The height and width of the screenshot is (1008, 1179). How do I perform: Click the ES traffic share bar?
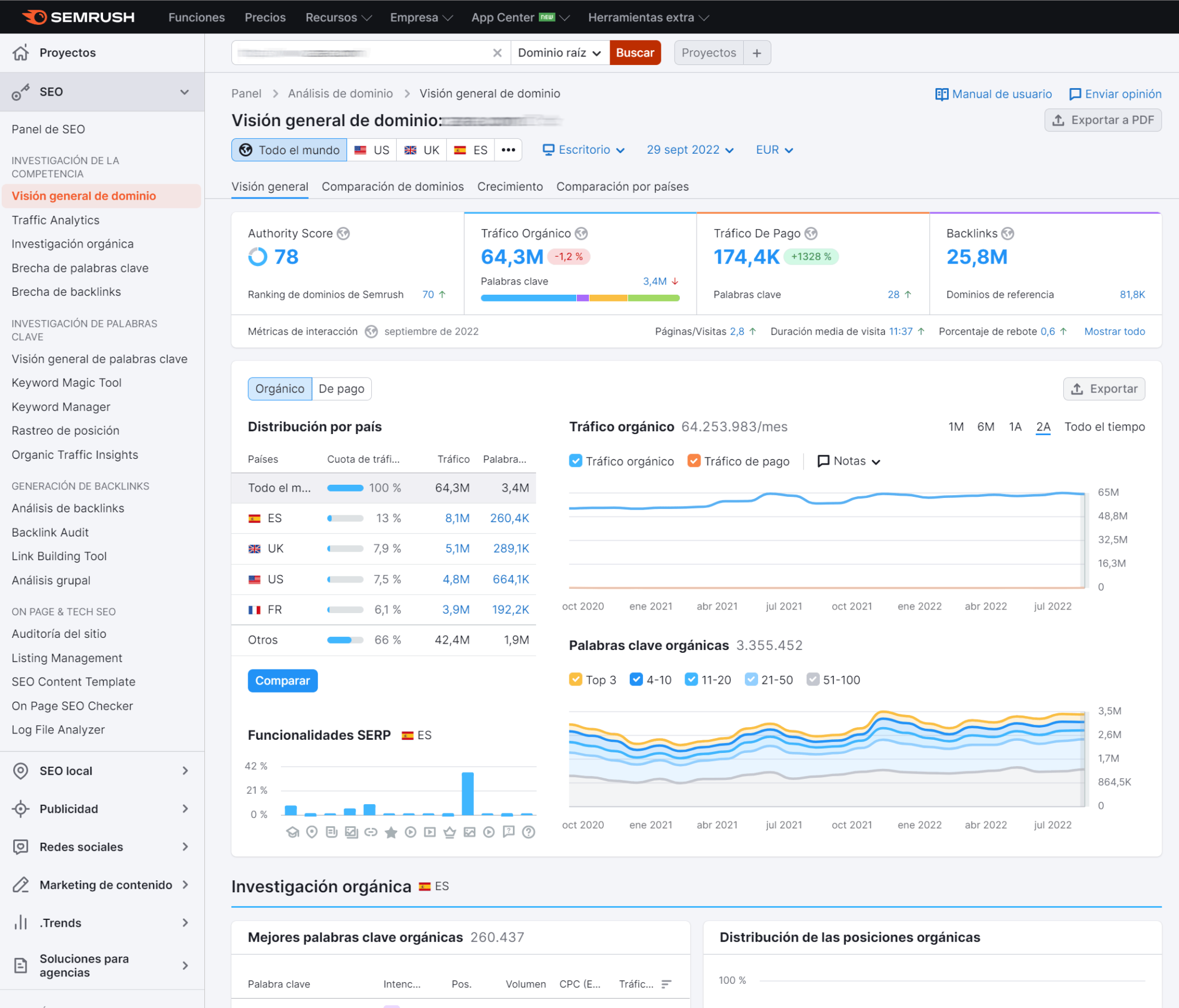click(x=345, y=518)
